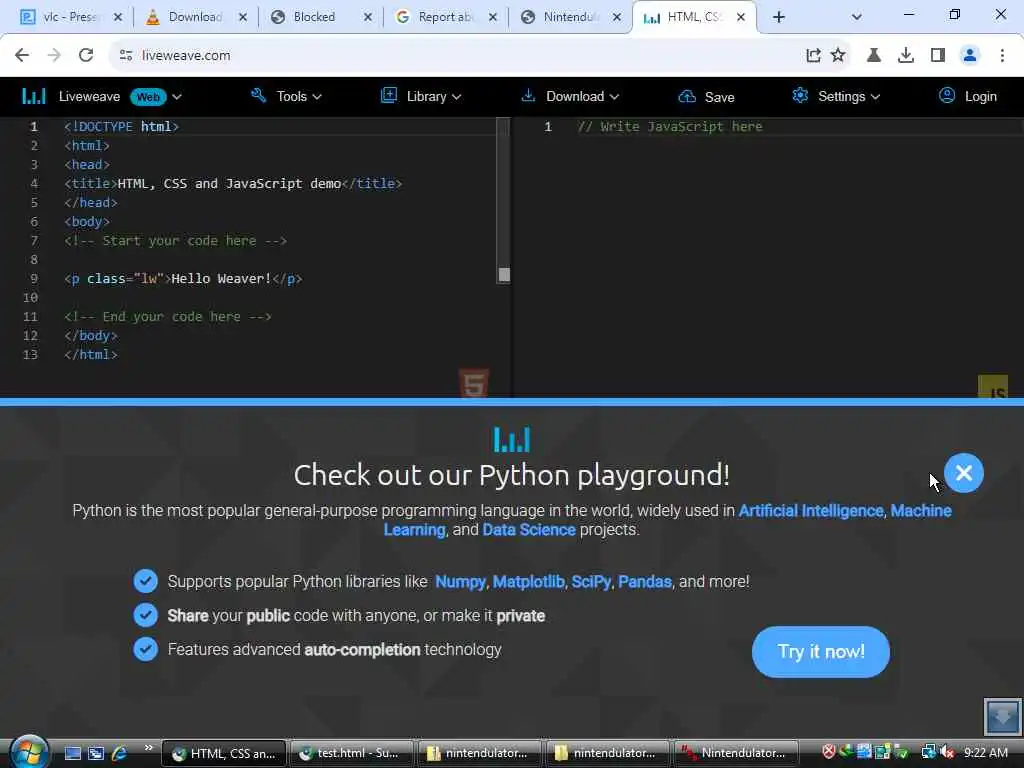
Task: Open the Download menu in Liveweave
Action: point(582,97)
